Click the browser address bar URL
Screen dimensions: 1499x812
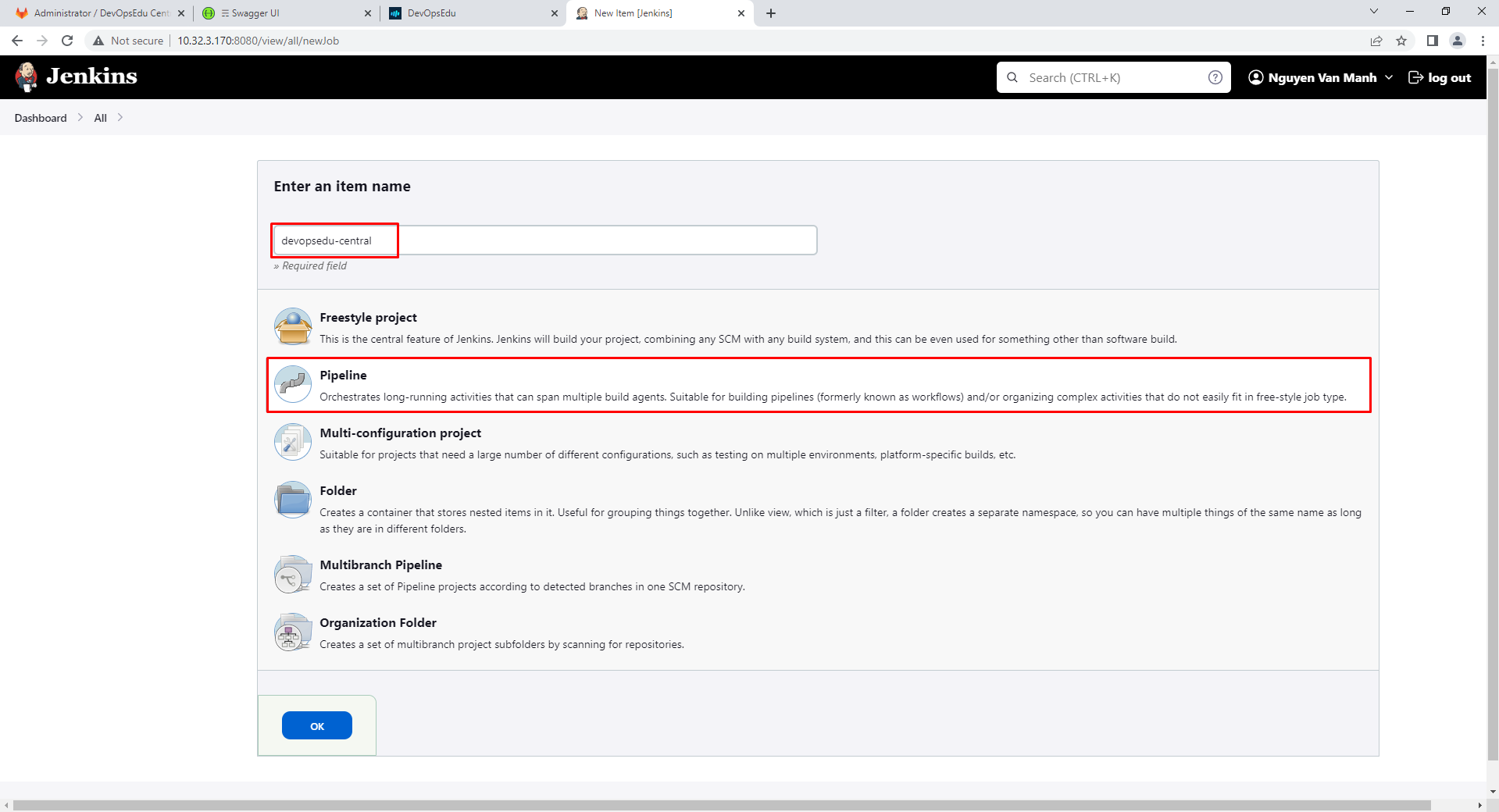coord(258,41)
